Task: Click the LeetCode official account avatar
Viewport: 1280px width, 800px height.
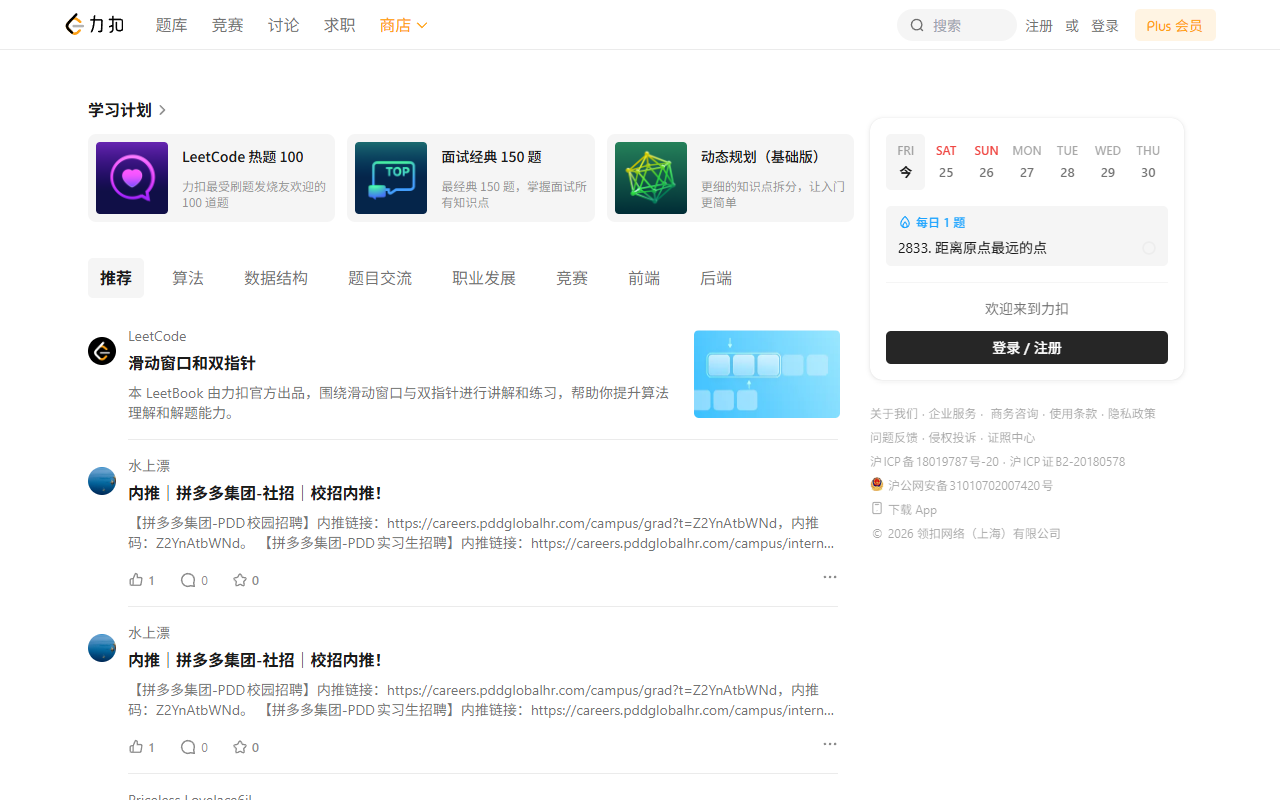Action: [101, 351]
